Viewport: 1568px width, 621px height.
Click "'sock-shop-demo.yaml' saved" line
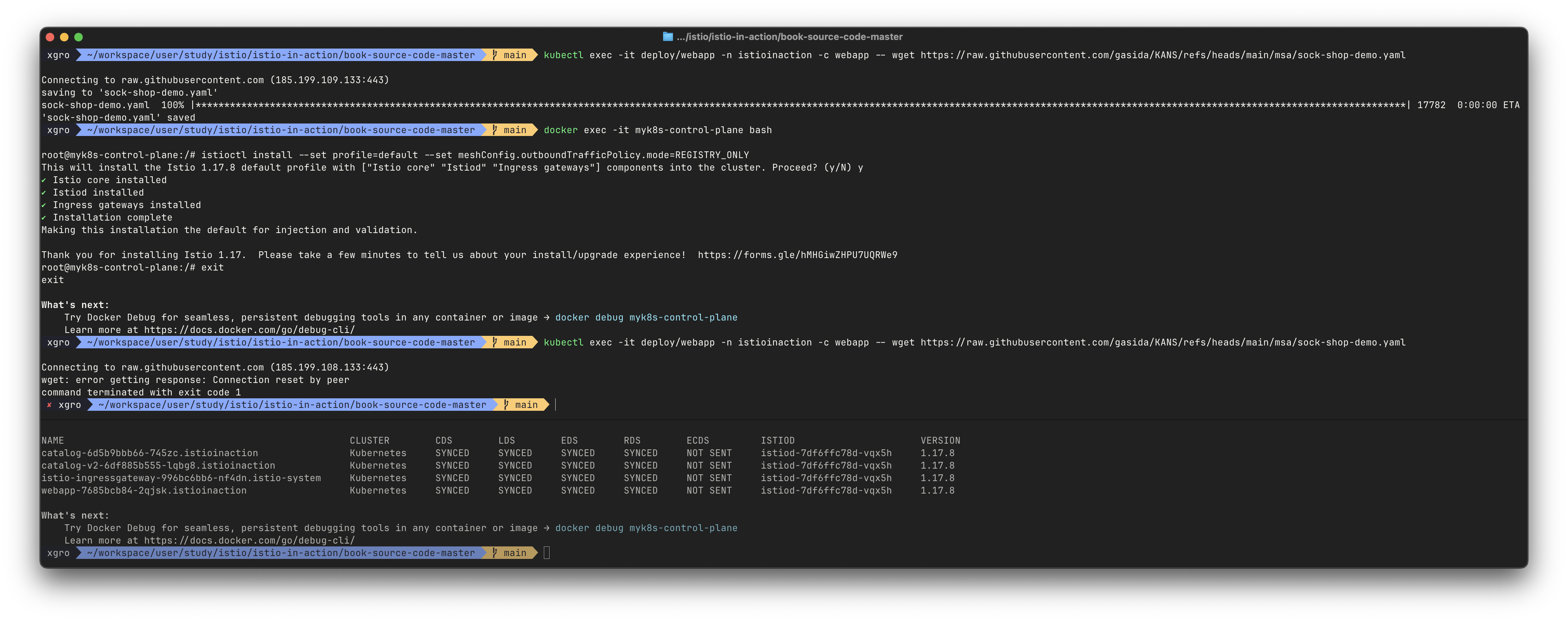(119, 118)
